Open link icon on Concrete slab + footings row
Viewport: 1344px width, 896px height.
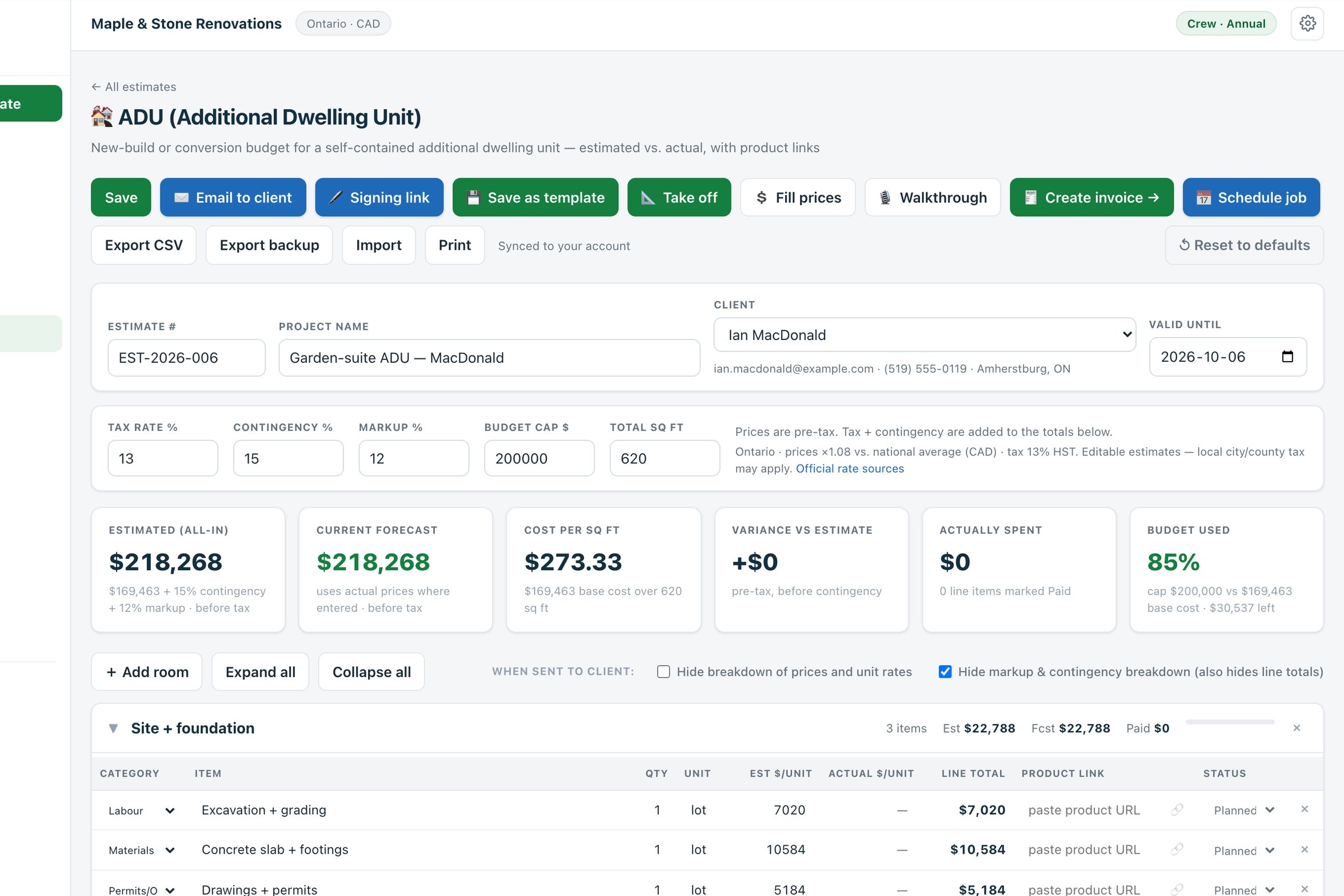pyautogui.click(x=1177, y=850)
